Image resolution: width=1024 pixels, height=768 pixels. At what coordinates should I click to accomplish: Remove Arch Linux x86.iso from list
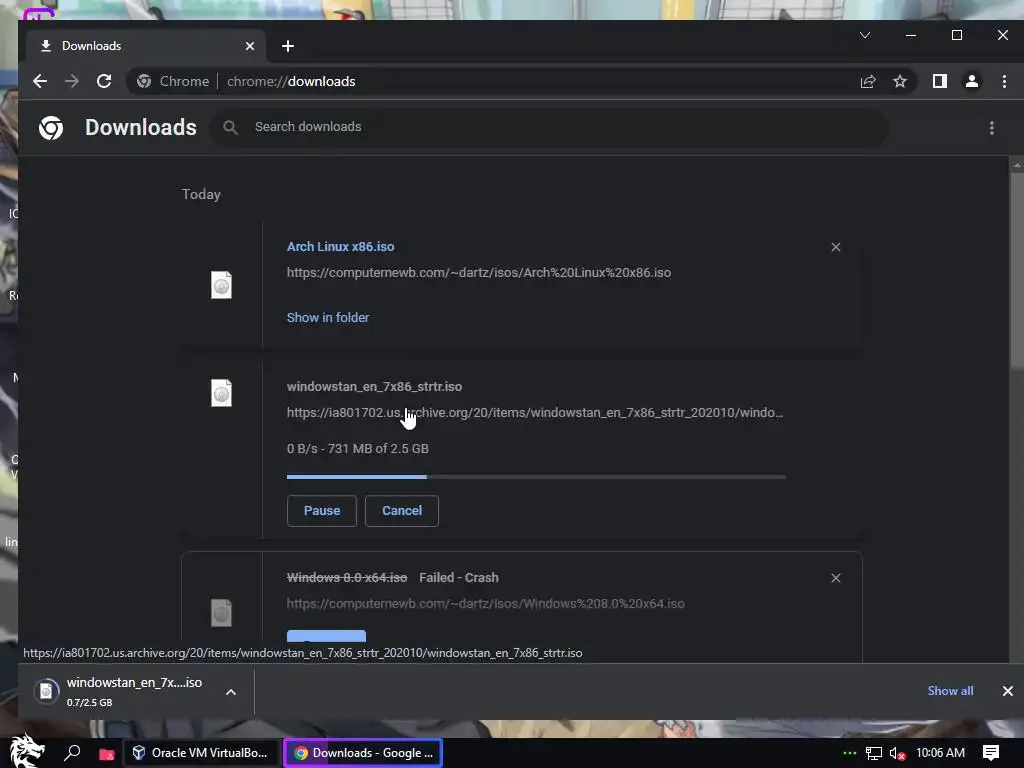[x=835, y=247]
